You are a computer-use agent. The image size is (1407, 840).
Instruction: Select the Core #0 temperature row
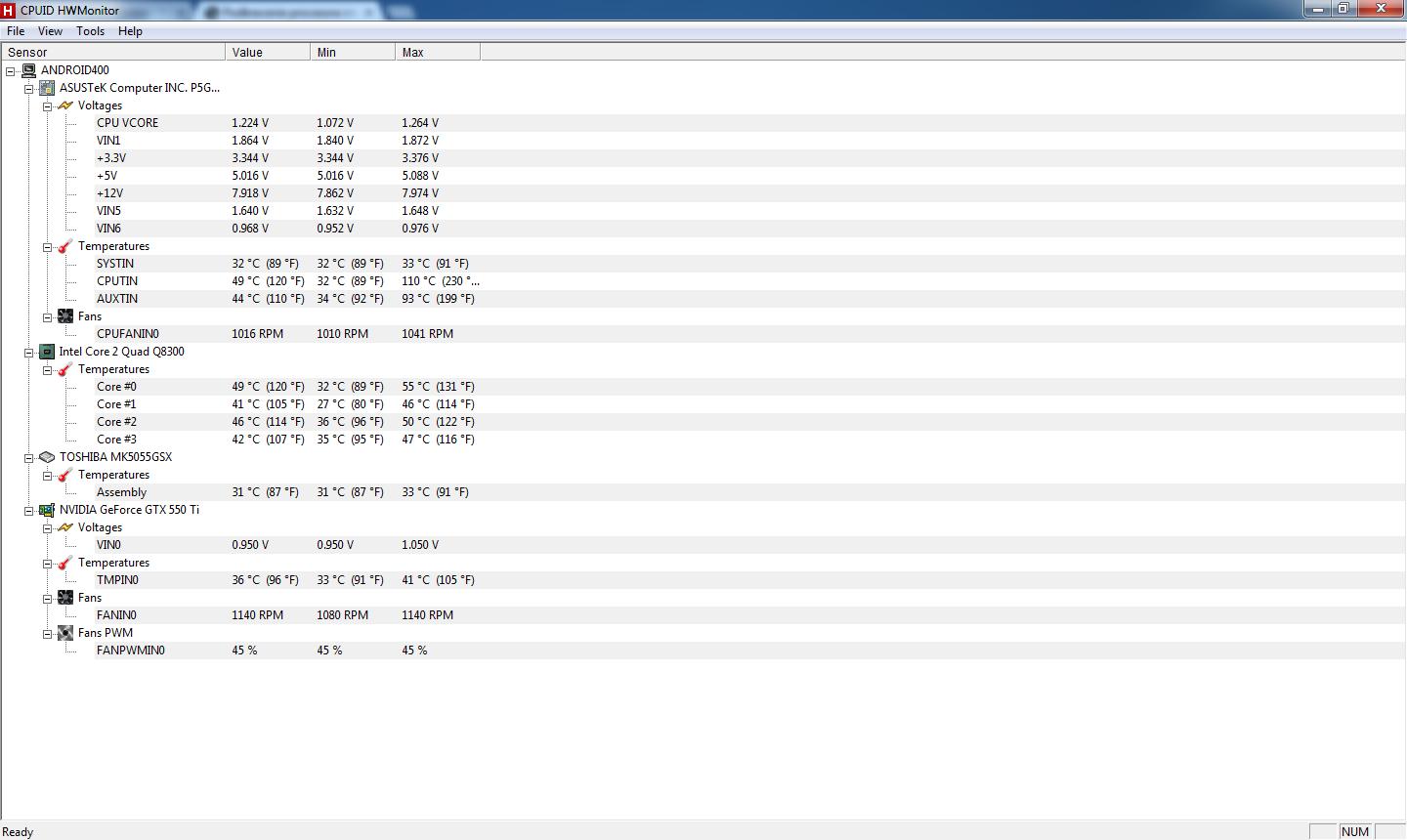tap(749, 387)
